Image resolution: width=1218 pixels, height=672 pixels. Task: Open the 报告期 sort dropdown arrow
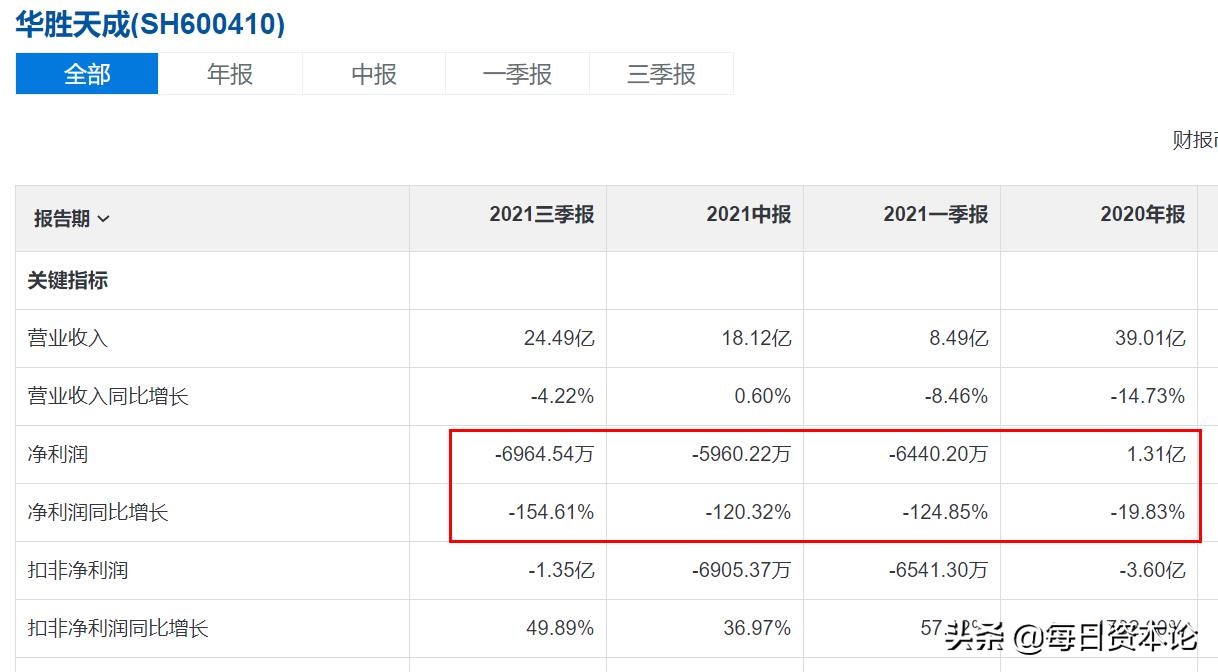[105, 219]
